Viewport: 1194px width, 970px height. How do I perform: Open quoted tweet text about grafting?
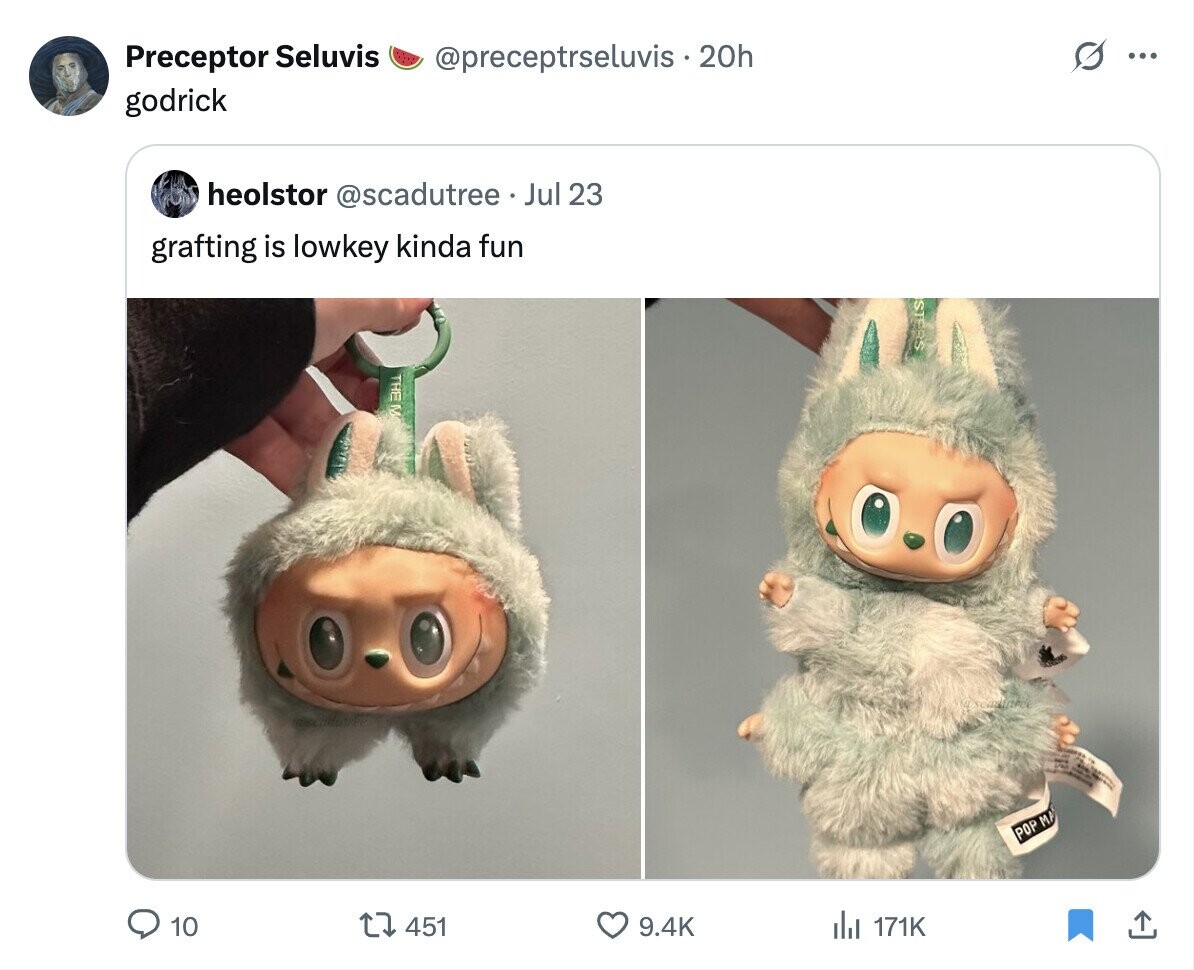pos(337,247)
